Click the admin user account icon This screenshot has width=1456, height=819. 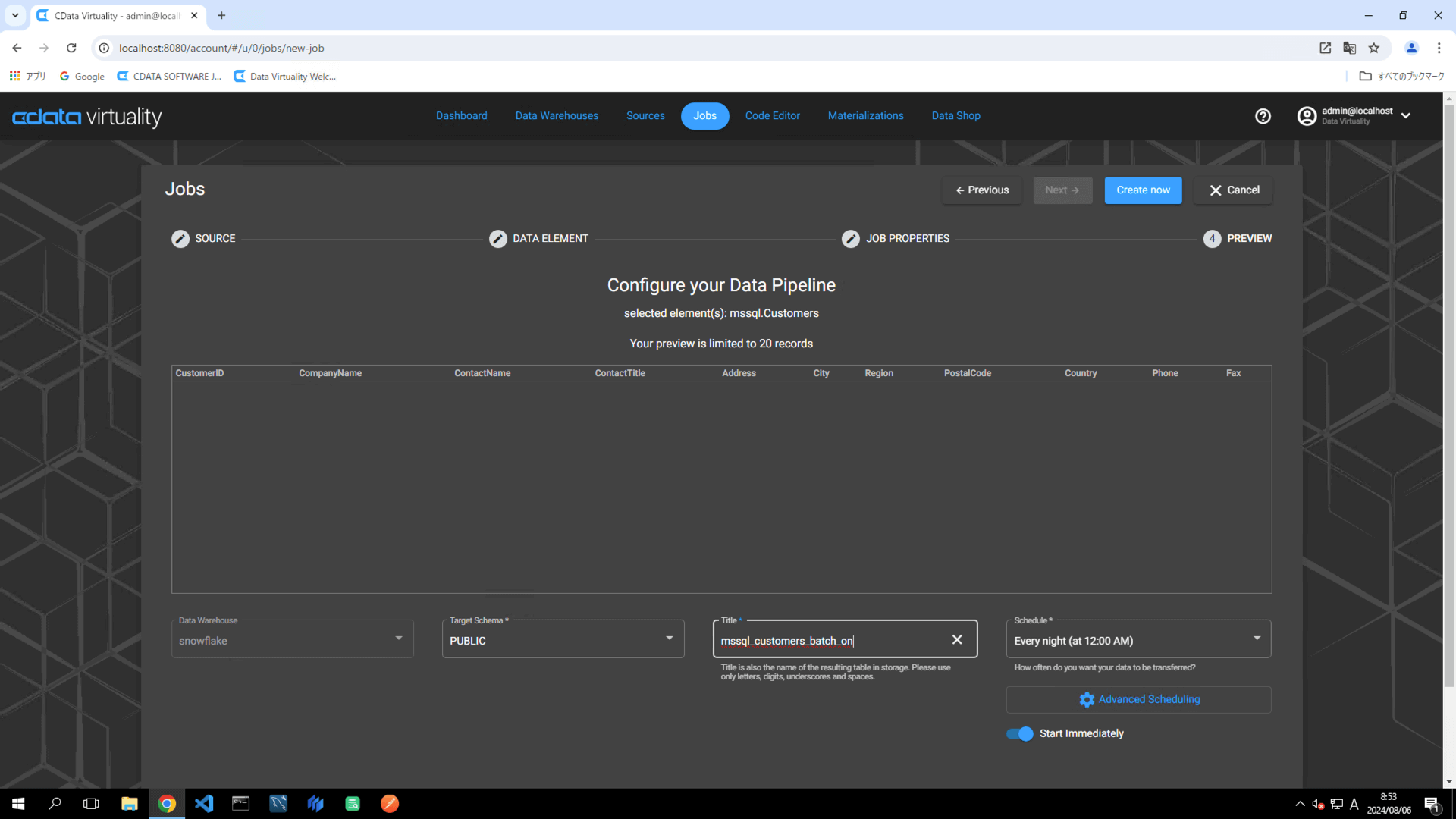click(x=1307, y=116)
